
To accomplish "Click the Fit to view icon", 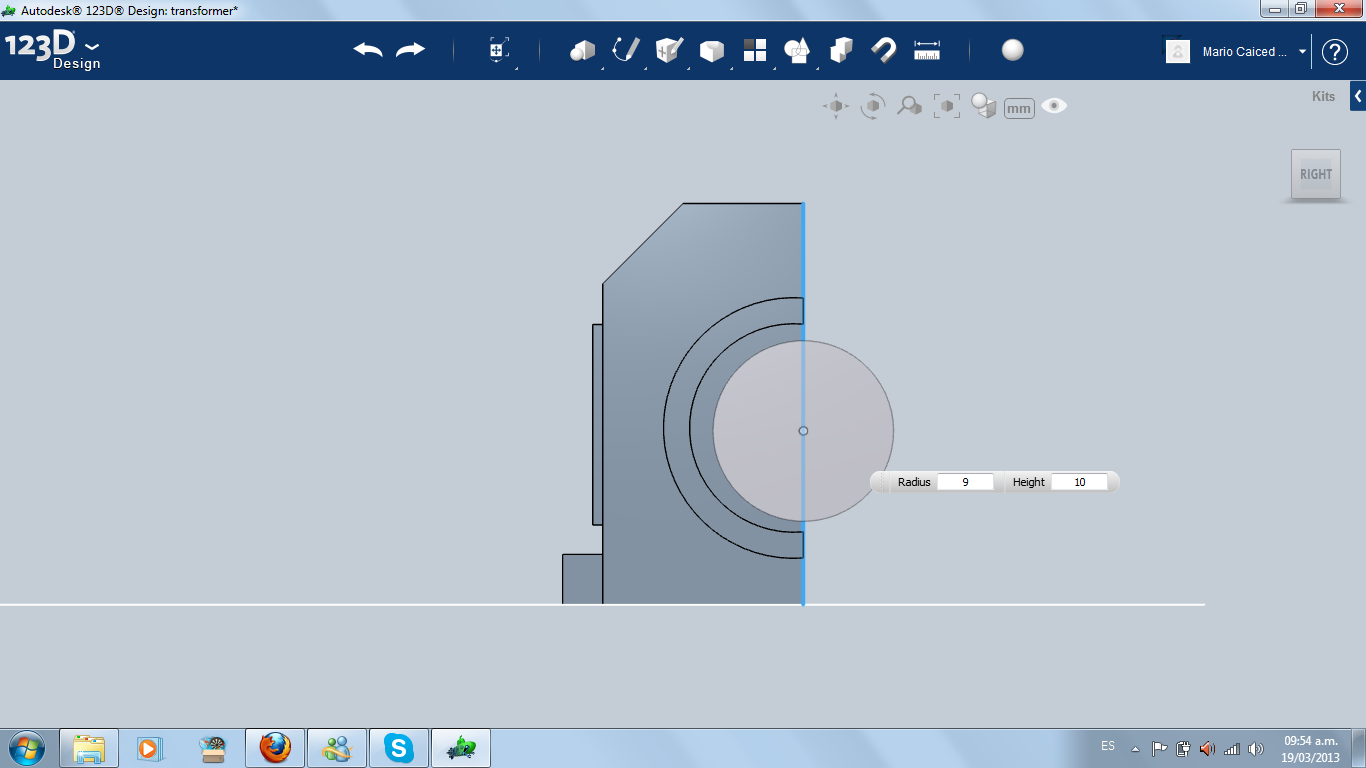I will coord(946,106).
